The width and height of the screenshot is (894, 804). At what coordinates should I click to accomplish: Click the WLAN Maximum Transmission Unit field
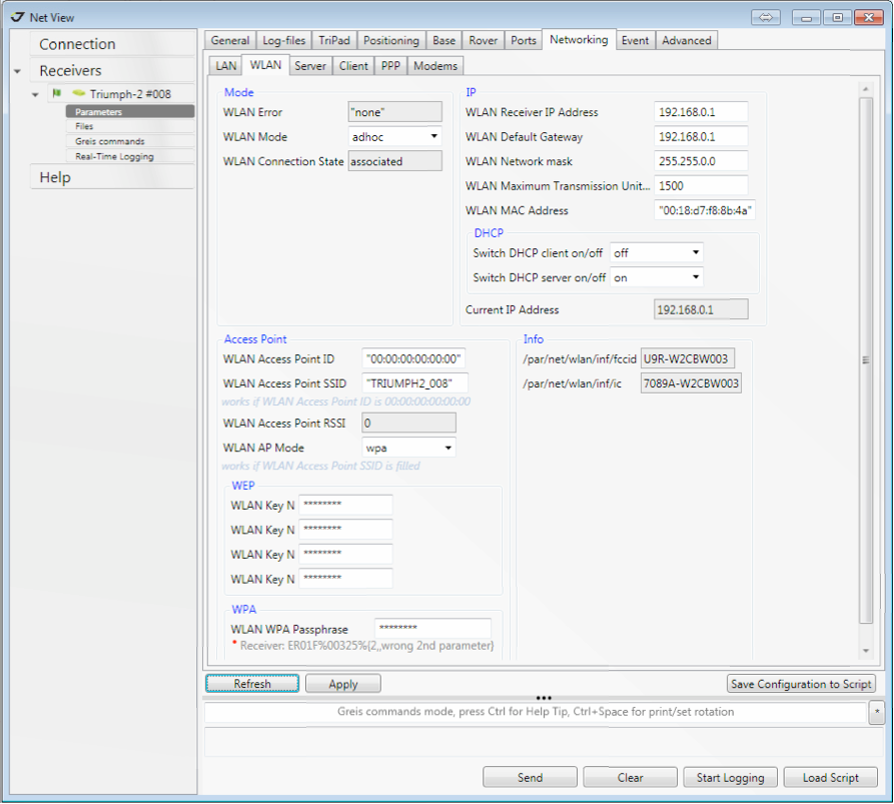click(701, 185)
